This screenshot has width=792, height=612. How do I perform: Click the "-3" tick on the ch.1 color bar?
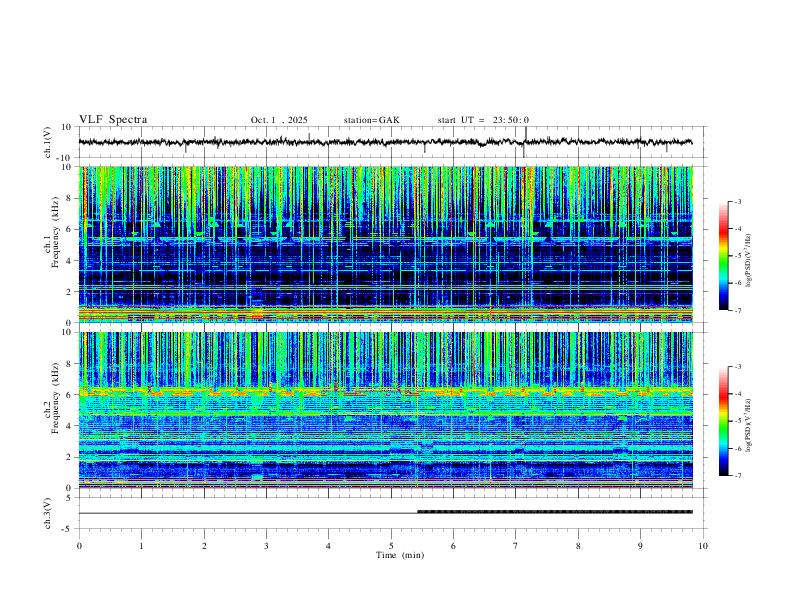tap(737, 201)
